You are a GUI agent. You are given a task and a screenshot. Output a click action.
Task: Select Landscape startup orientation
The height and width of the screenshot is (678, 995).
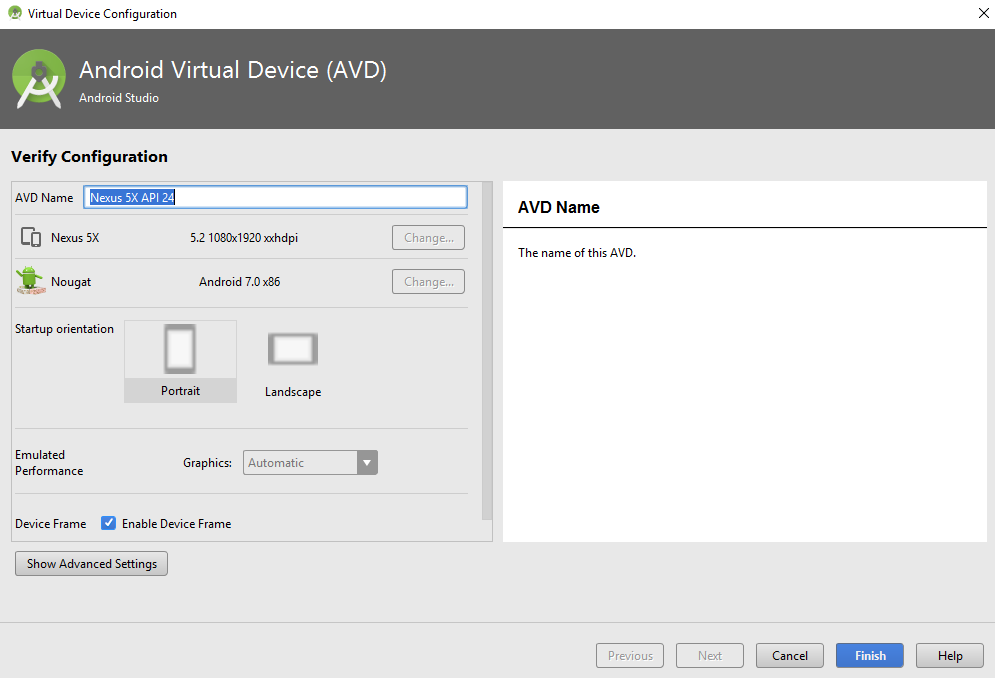click(293, 364)
